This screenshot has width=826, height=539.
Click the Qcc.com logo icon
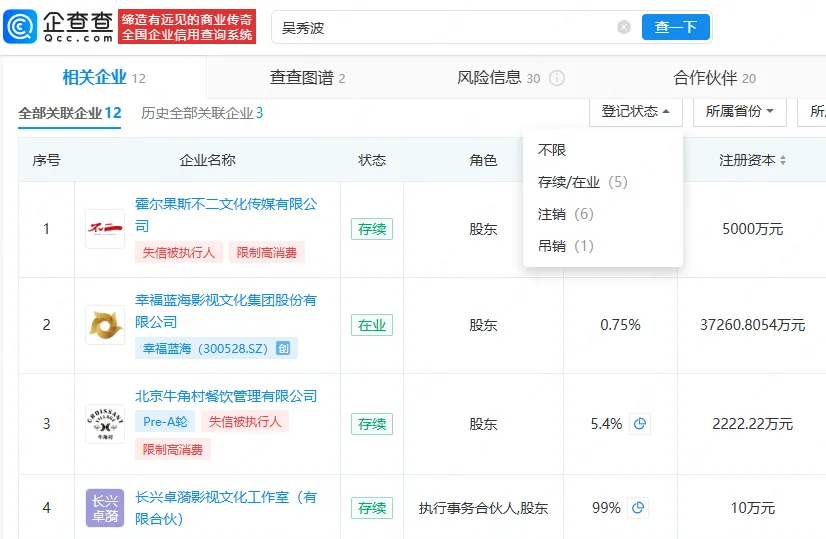click(20, 26)
